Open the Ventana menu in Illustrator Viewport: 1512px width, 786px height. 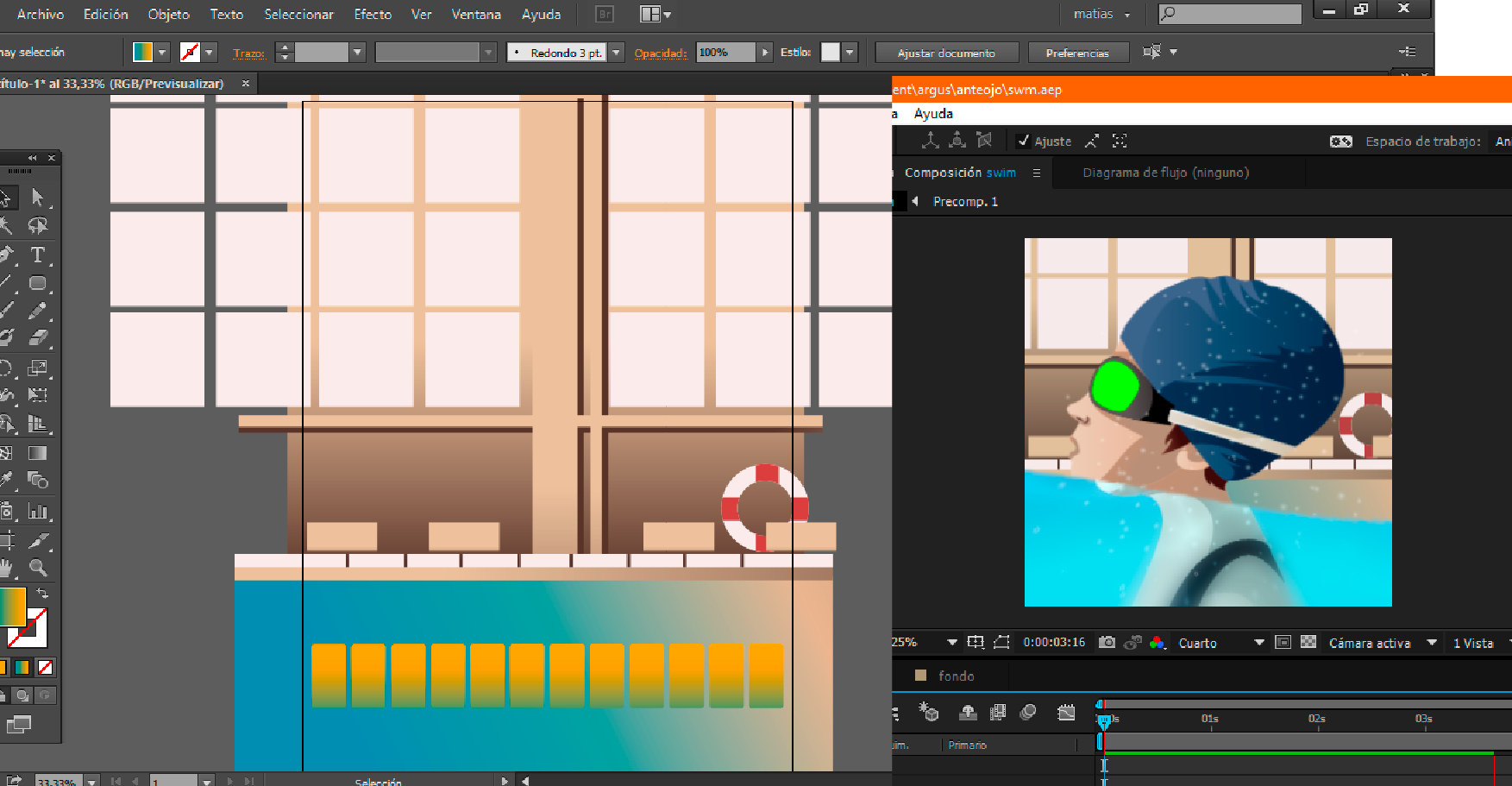tap(476, 15)
